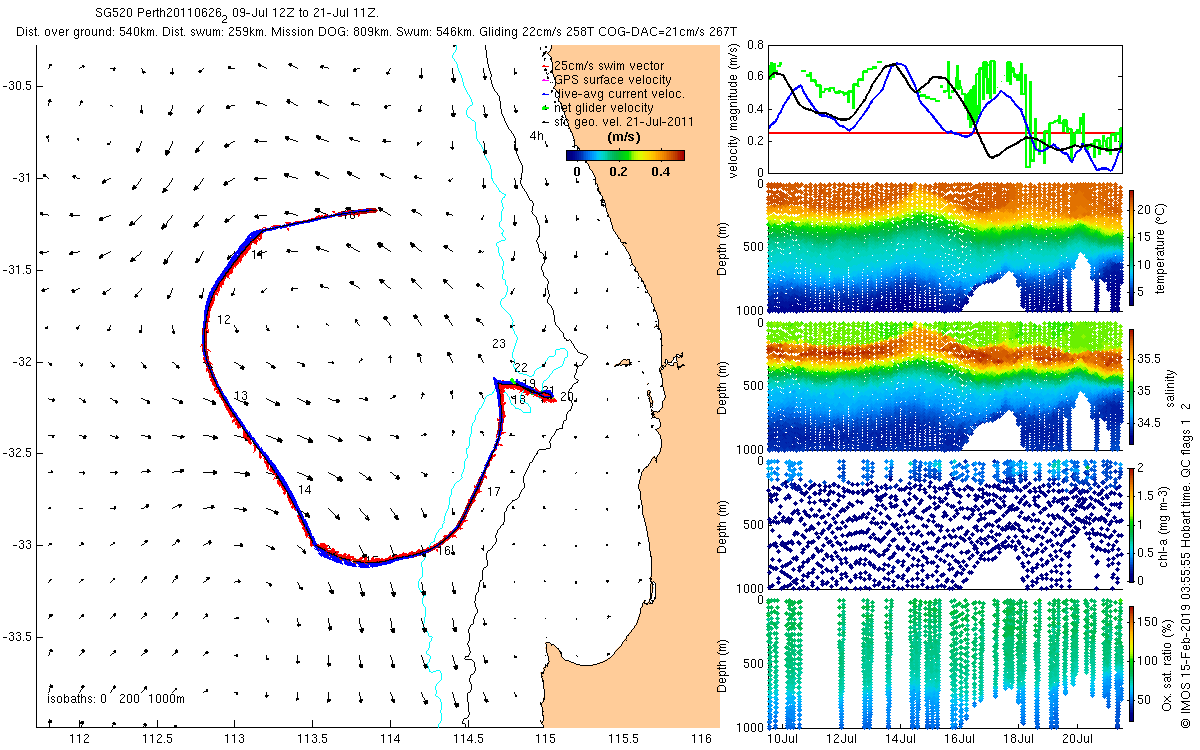Click the 114 longitude tick label

point(390,739)
